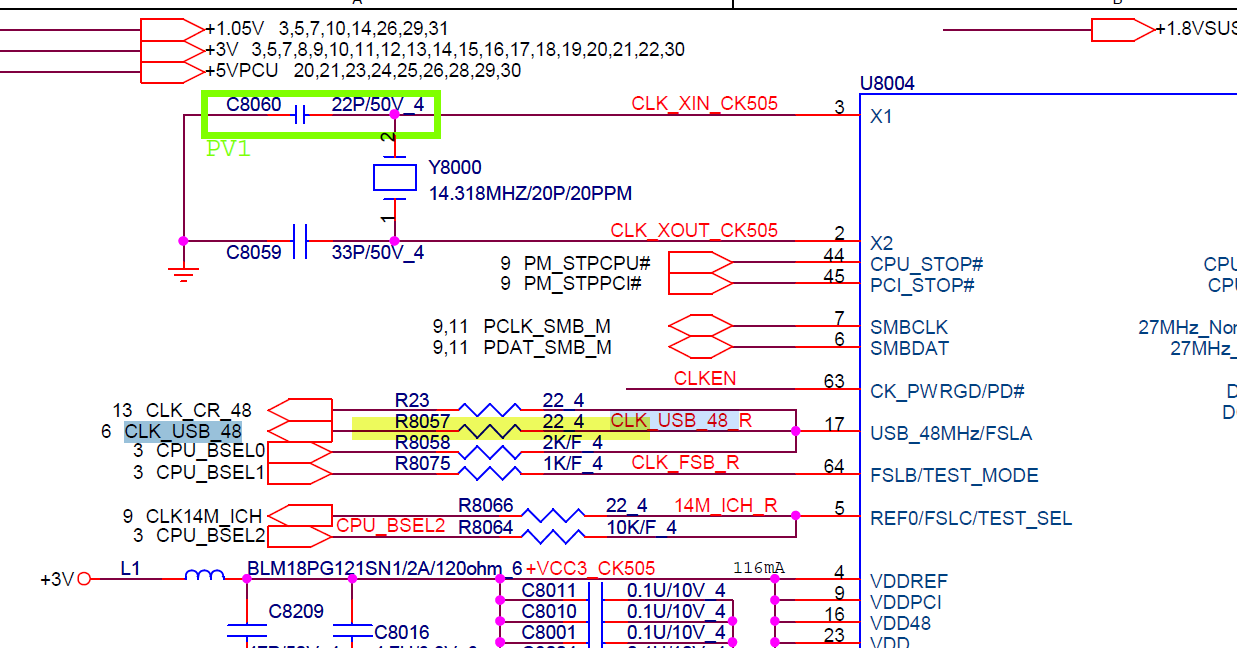The image size is (1237, 648).
Task: Click the SMBCLK pin name
Action: click(909, 327)
